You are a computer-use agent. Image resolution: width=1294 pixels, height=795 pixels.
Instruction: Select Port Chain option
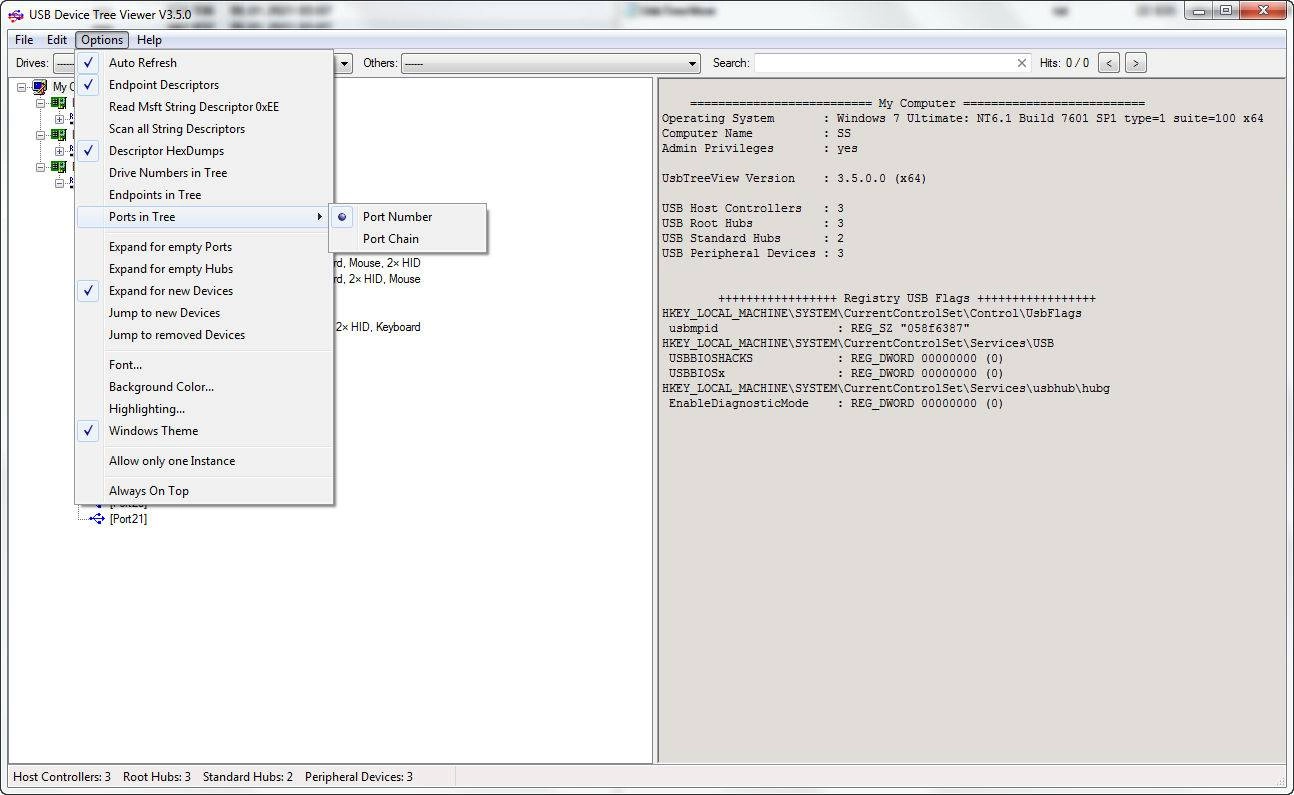click(x=408, y=239)
